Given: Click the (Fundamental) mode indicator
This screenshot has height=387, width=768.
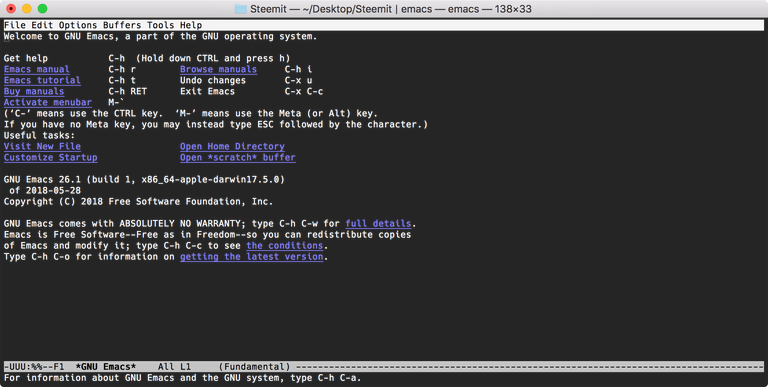Looking at the screenshot, I should (x=254, y=367).
